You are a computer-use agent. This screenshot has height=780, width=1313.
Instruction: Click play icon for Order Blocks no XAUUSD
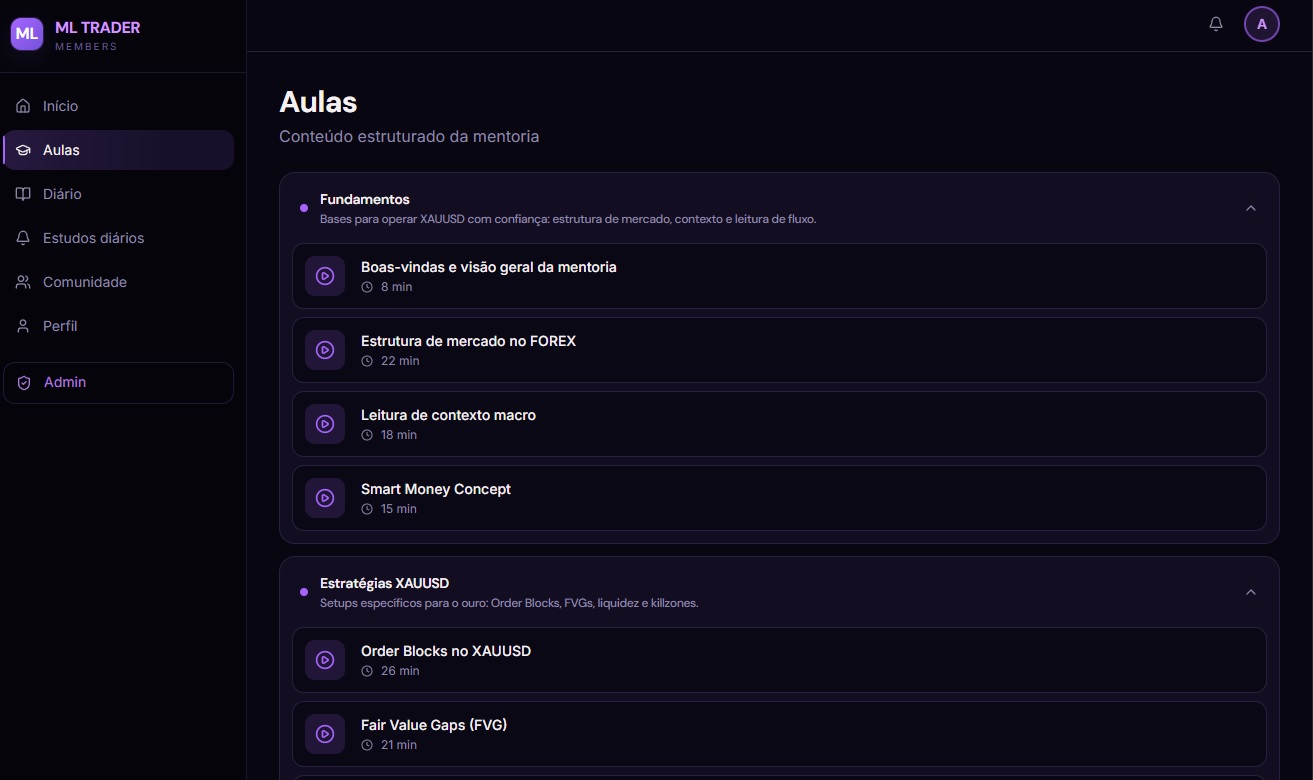tap(325, 660)
